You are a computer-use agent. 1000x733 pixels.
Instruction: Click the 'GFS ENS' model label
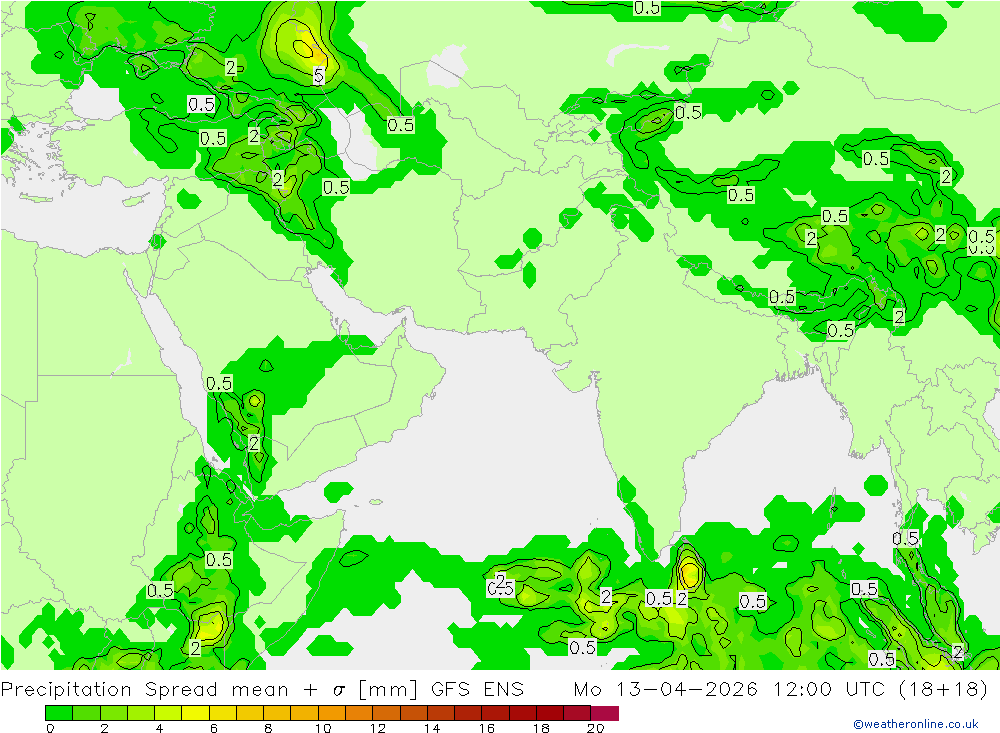(477, 690)
